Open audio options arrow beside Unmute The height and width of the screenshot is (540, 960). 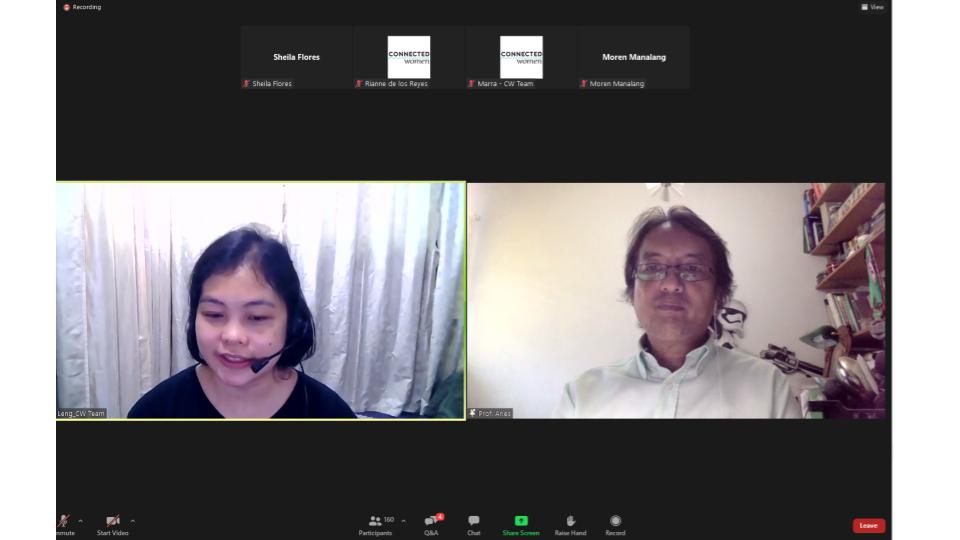point(80,521)
